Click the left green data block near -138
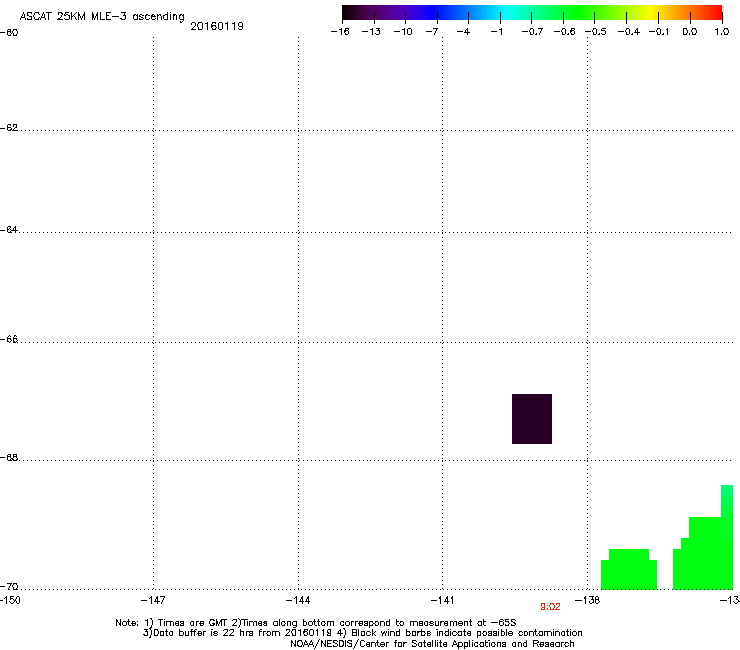 tap(629, 569)
